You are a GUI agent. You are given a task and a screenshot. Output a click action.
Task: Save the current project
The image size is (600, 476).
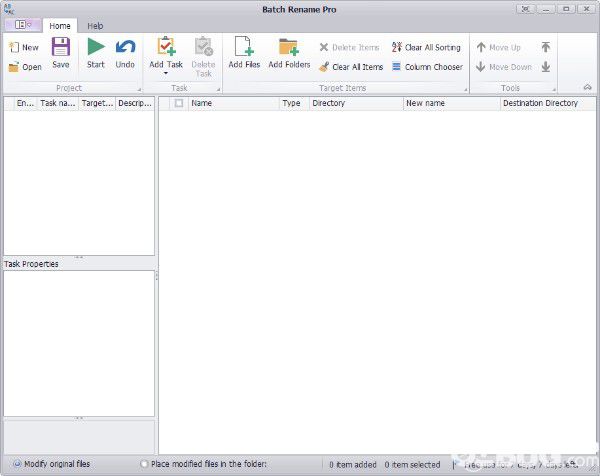61,53
